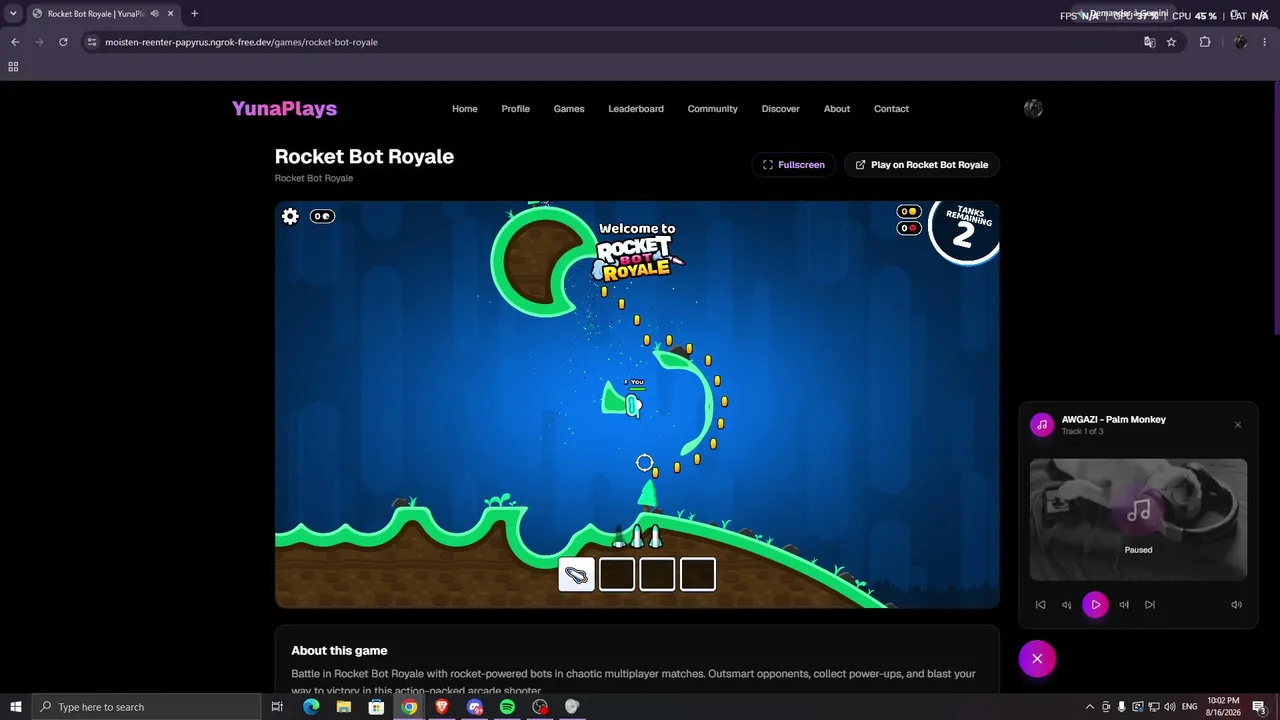
Task: Open the Windows Start menu
Action: [16, 707]
